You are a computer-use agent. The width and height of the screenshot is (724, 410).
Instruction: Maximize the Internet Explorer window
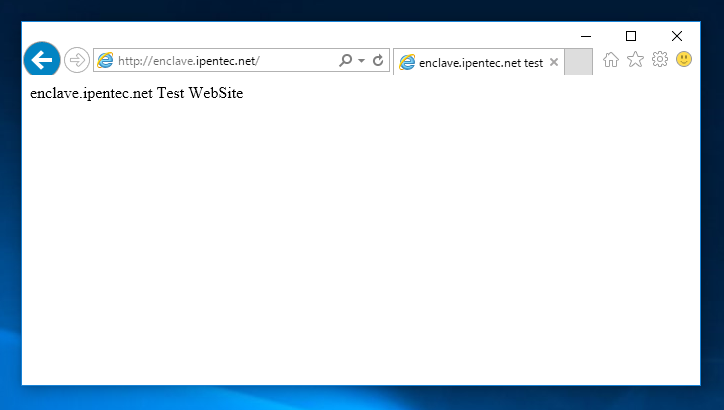(x=631, y=36)
